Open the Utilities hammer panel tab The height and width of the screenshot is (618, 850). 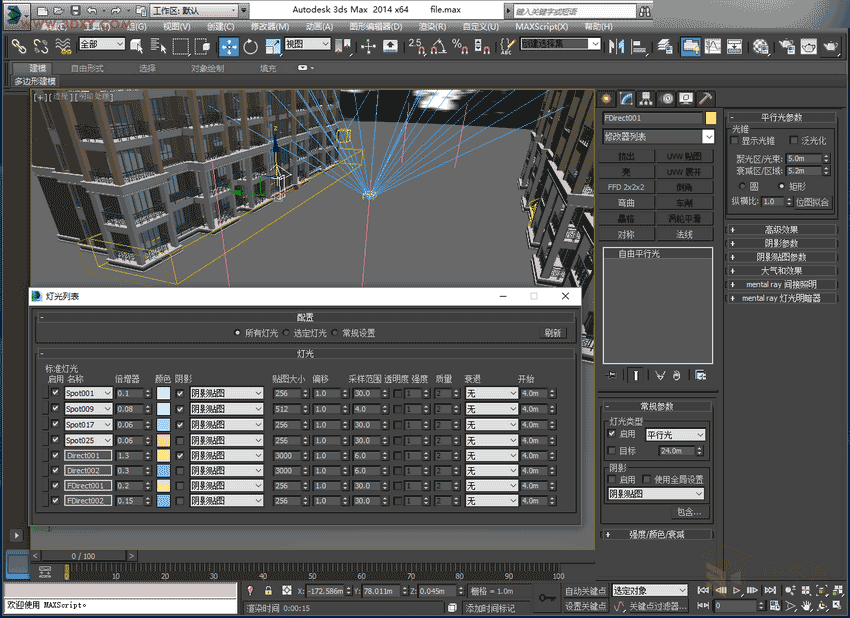705,98
